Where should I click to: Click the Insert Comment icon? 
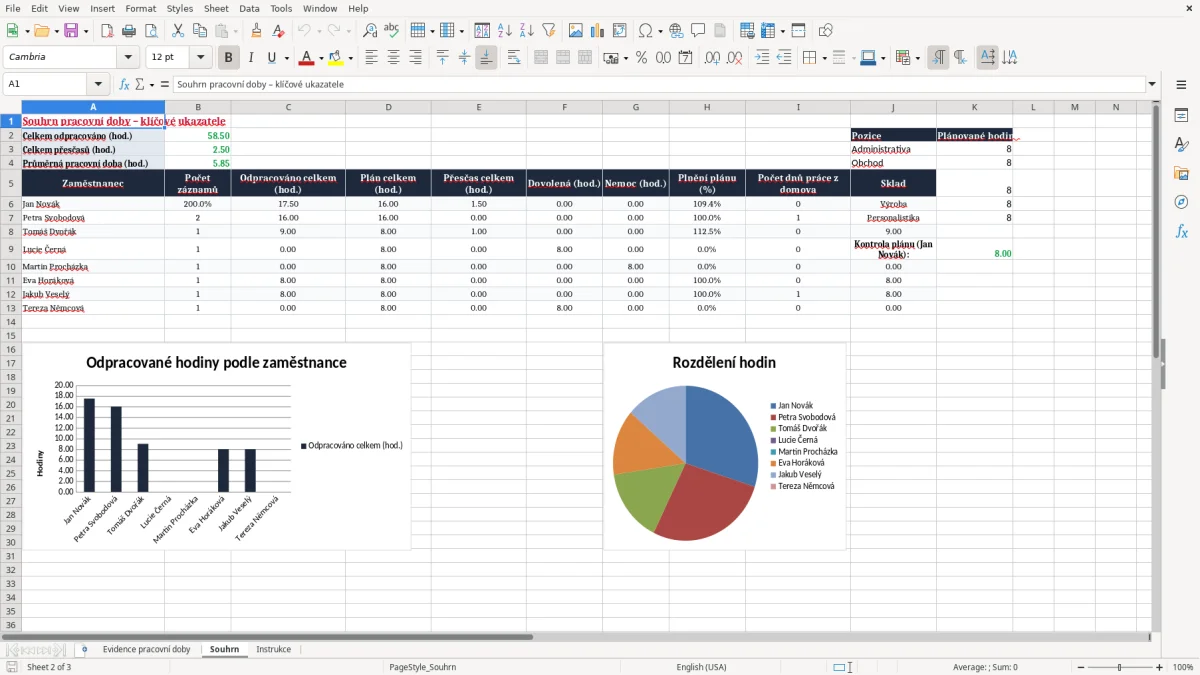coord(697,31)
